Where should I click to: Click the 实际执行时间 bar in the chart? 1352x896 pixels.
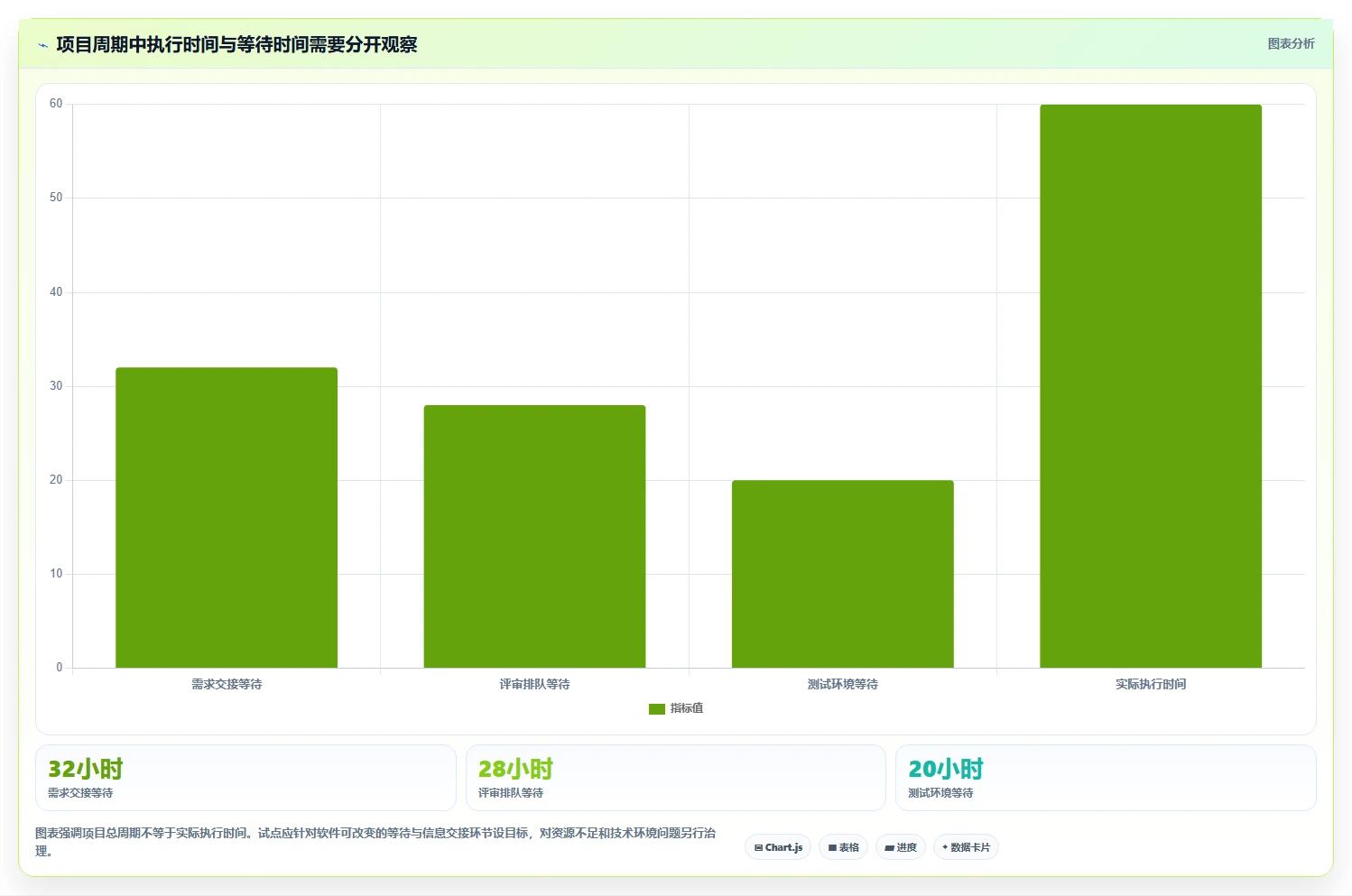click(x=1151, y=386)
